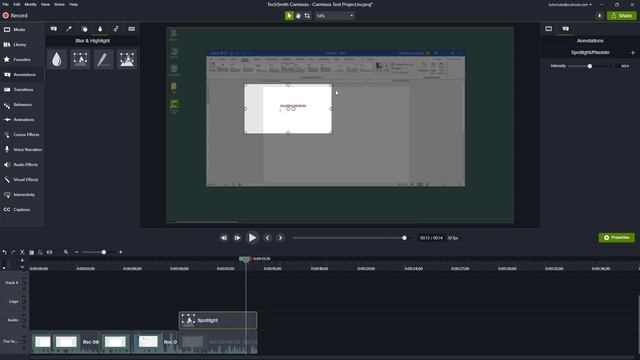Switch to Shapes annotation tab
Viewport: 640px width, 360px height.
[84, 29]
